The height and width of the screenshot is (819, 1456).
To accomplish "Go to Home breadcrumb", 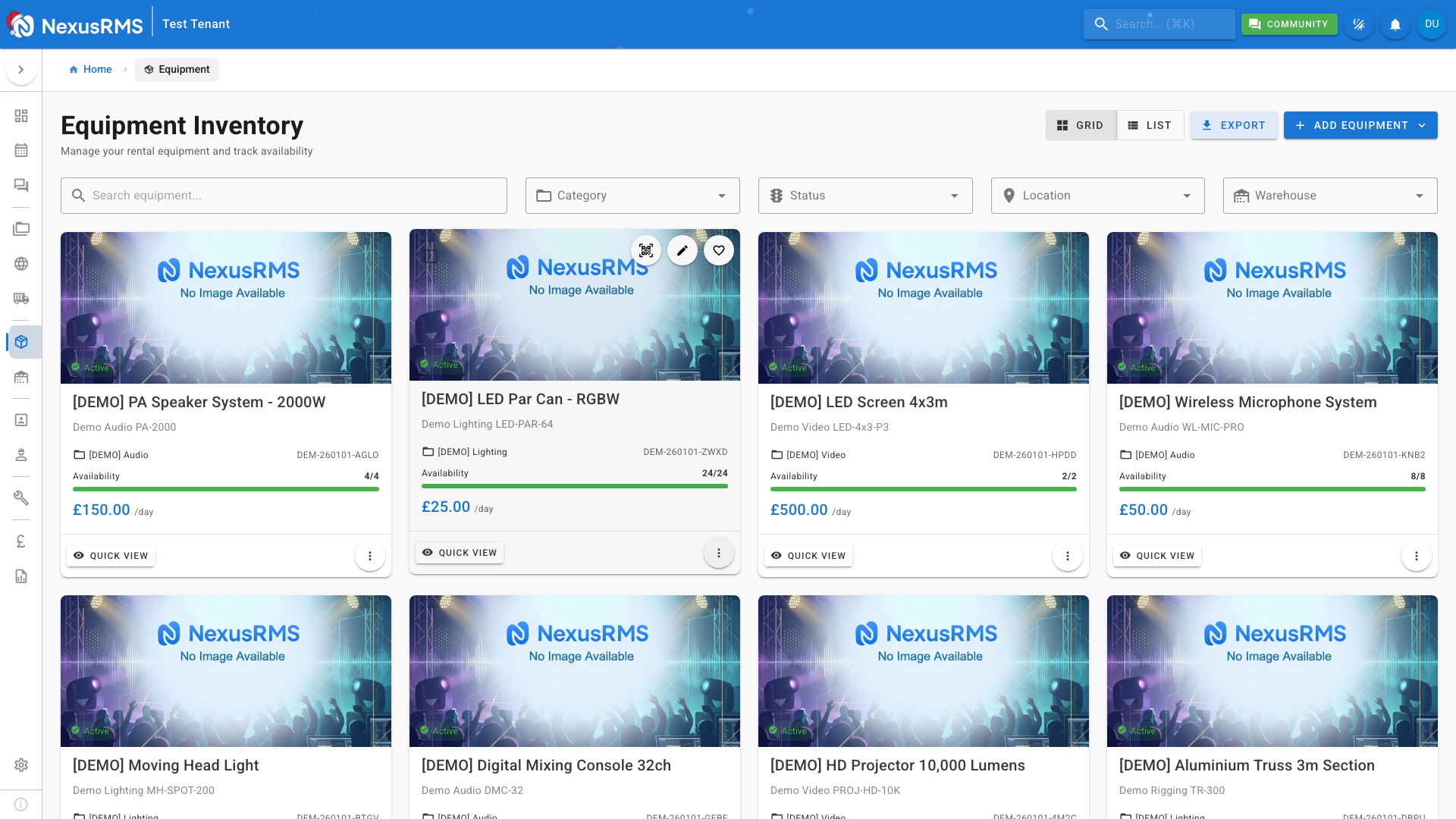I will click(90, 69).
